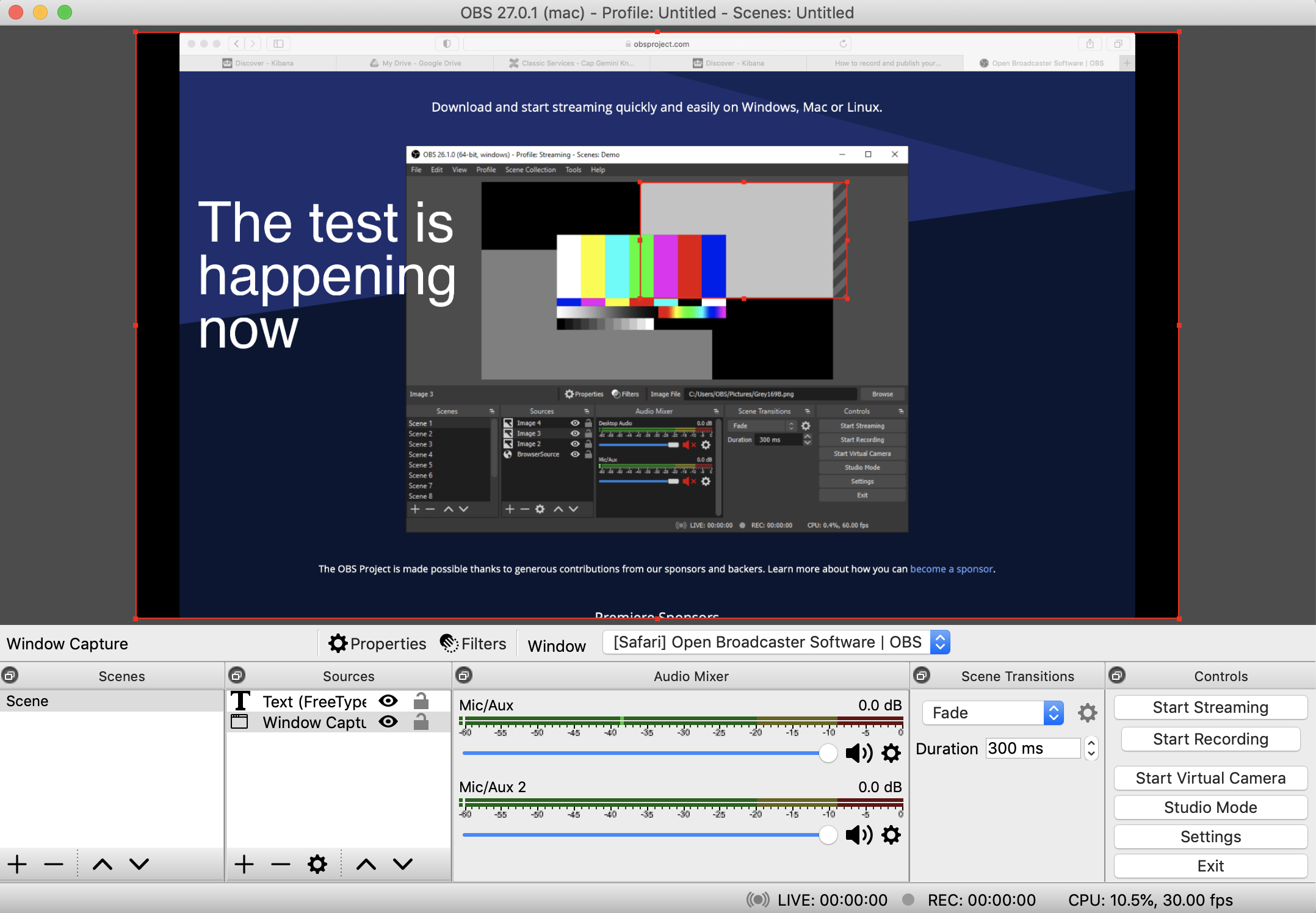Click the Start Recording button
1316x913 pixels.
tap(1210, 739)
